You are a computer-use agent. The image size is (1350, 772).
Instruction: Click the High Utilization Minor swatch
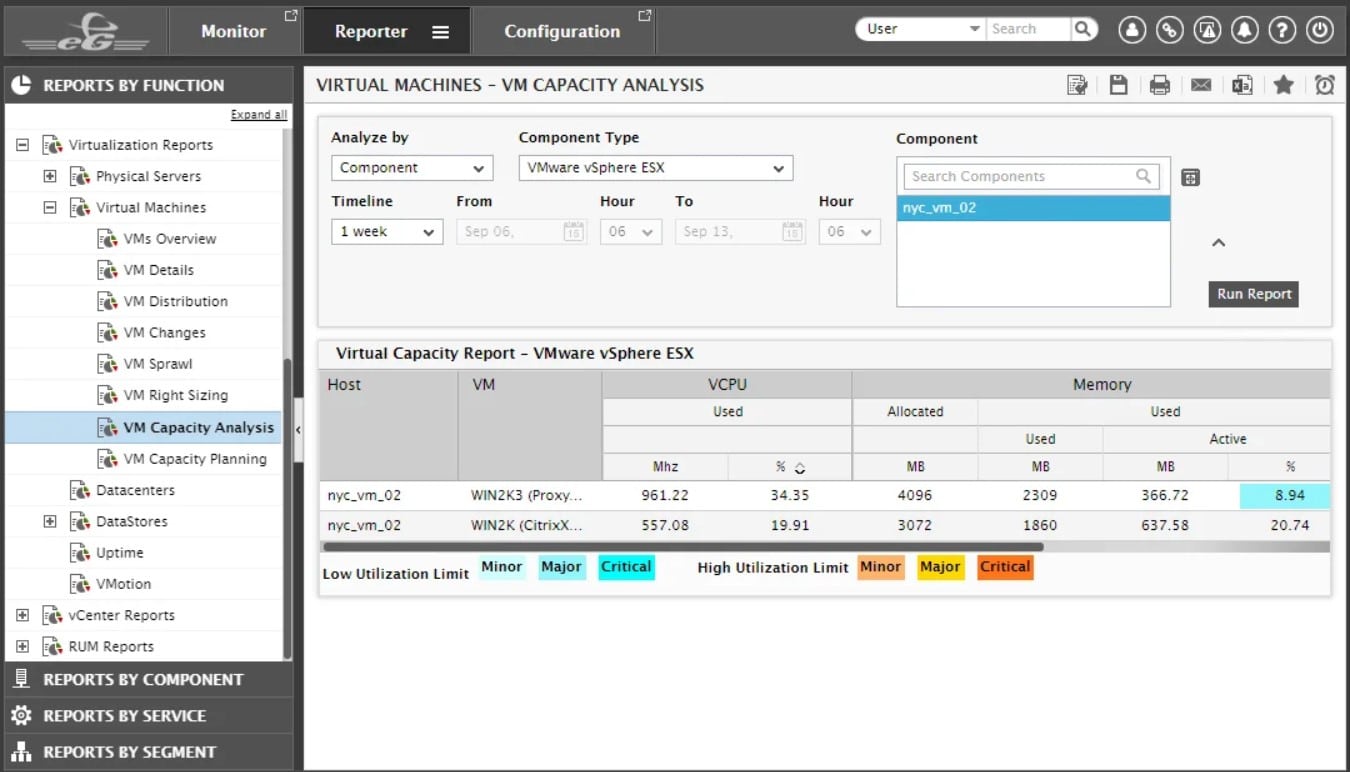pyautogui.click(x=880, y=567)
